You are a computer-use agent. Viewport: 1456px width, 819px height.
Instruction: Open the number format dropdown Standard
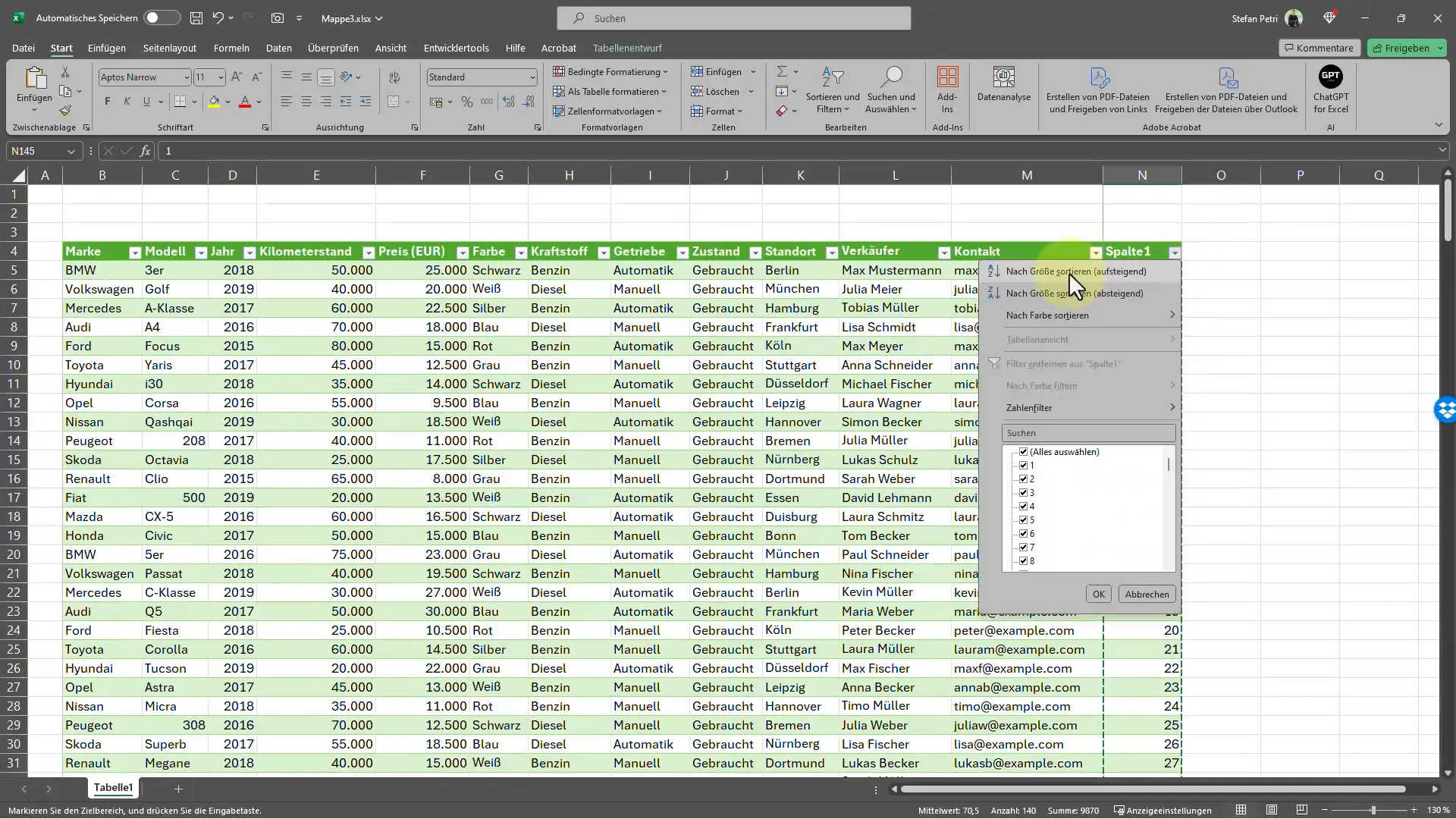pyautogui.click(x=532, y=77)
